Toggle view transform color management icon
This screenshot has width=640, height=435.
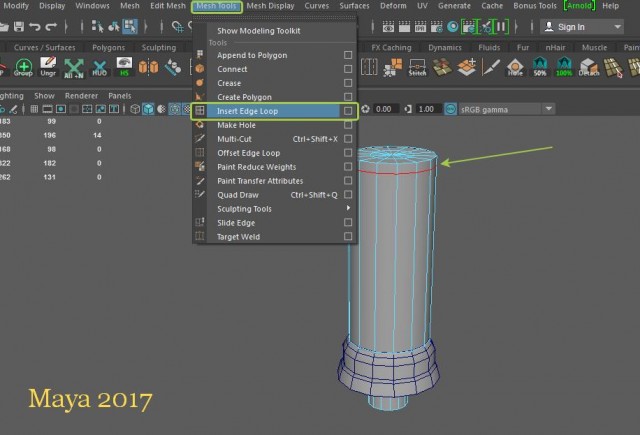[x=450, y=109]
